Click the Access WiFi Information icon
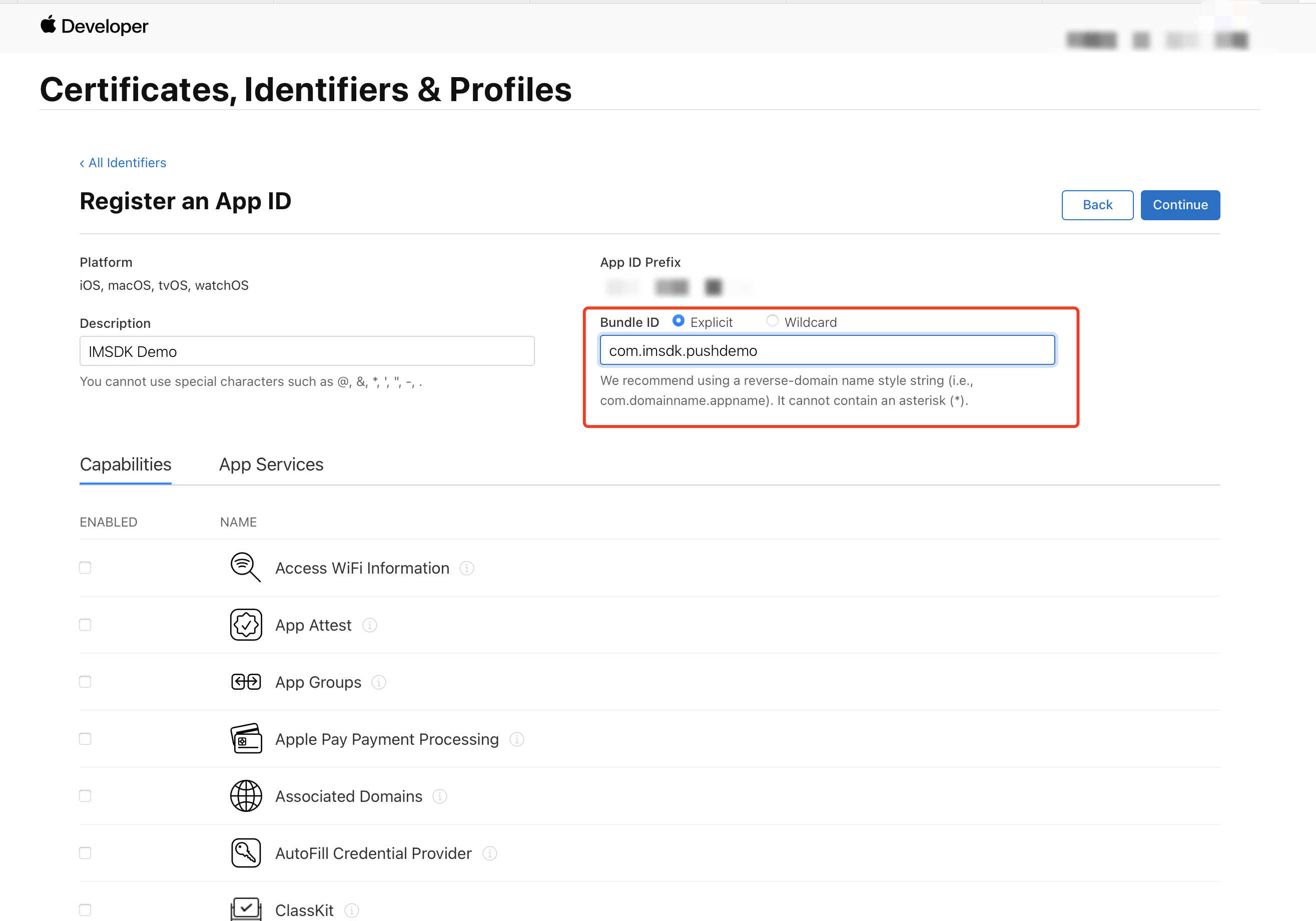1316x921 pixels. tap(245, 567)
